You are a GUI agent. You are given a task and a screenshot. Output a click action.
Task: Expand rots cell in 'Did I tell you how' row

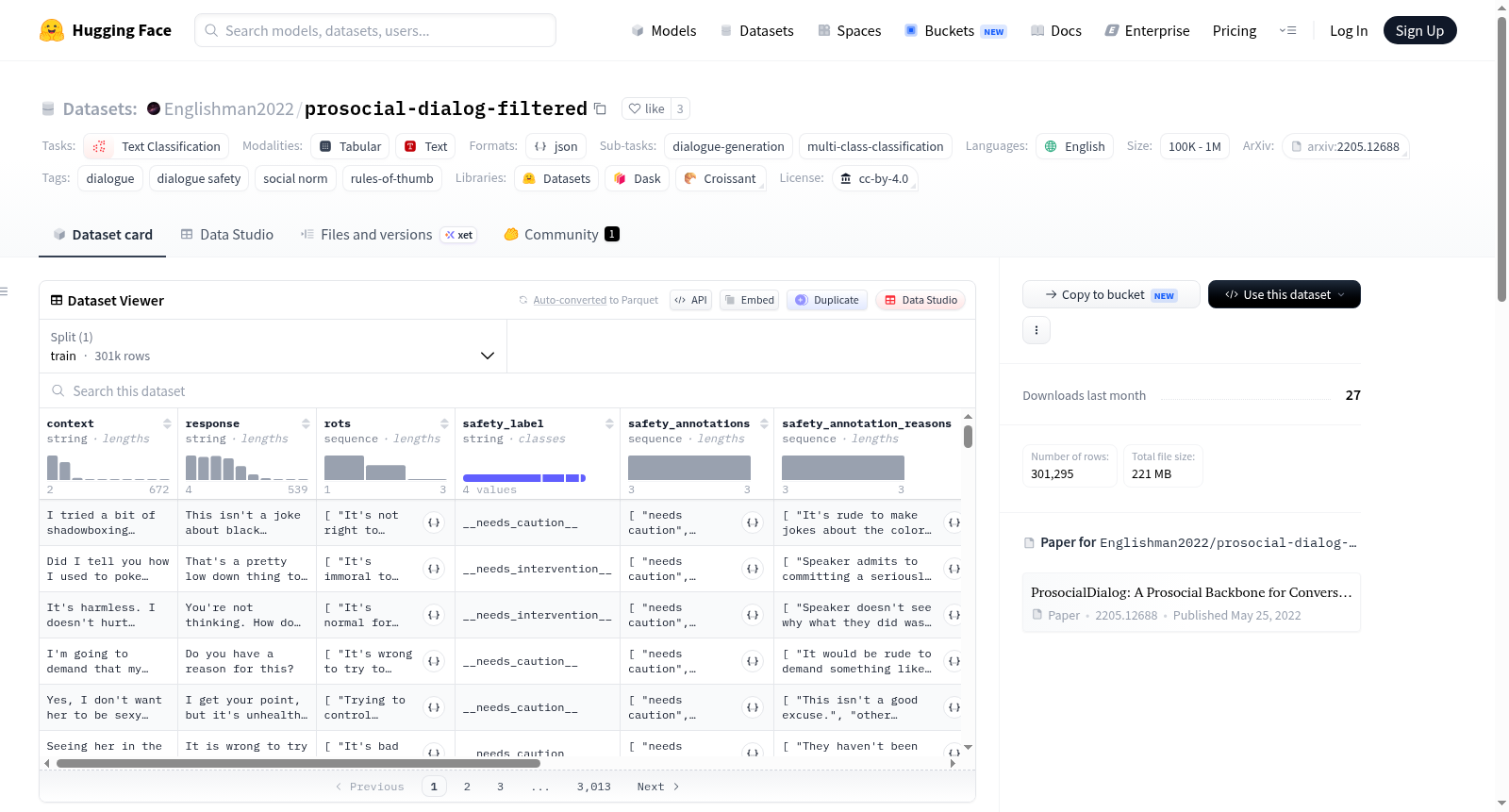click(434, 569)
